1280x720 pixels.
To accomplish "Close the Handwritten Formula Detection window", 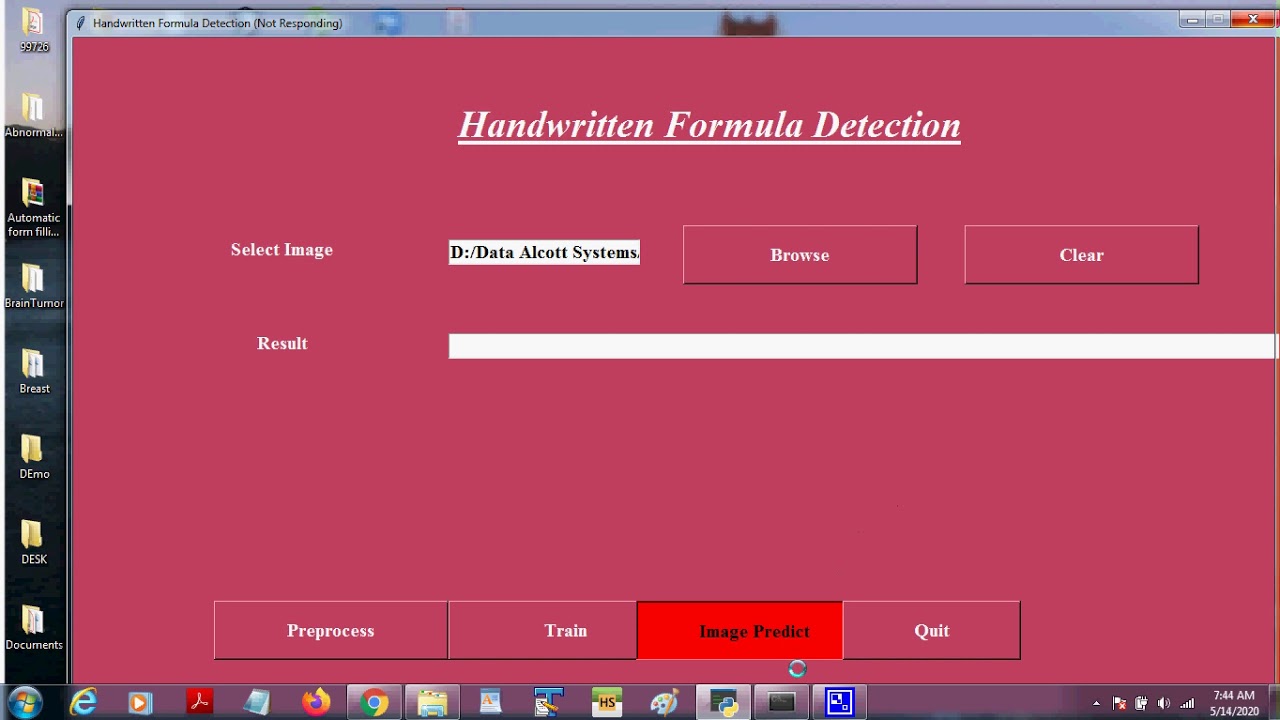I will tap(1253, 19).
